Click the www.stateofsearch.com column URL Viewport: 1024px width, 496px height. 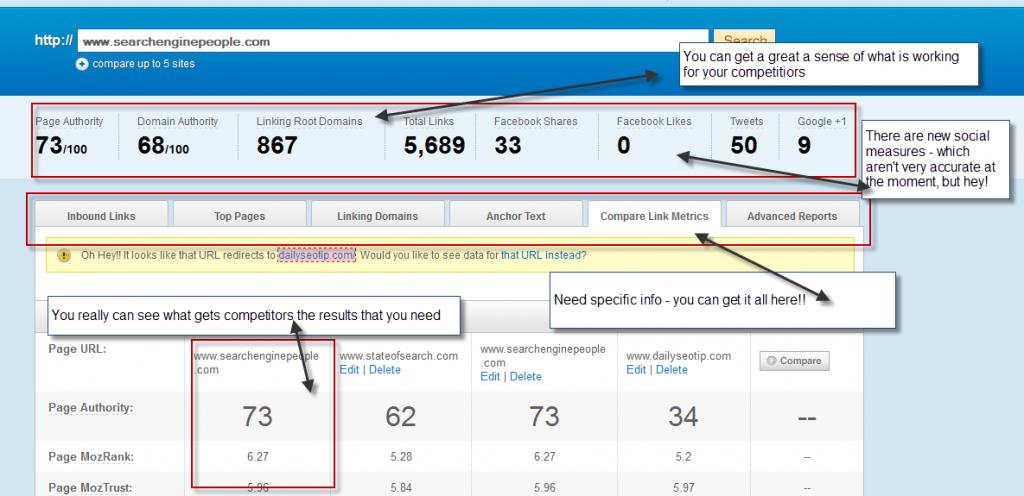click(x=399, y=356)
